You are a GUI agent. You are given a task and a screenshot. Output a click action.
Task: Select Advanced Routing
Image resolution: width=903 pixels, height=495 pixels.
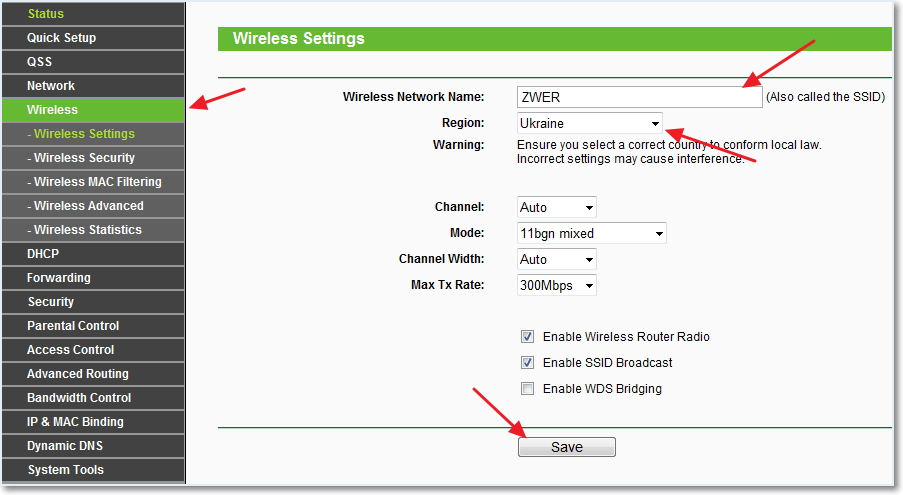93,374
